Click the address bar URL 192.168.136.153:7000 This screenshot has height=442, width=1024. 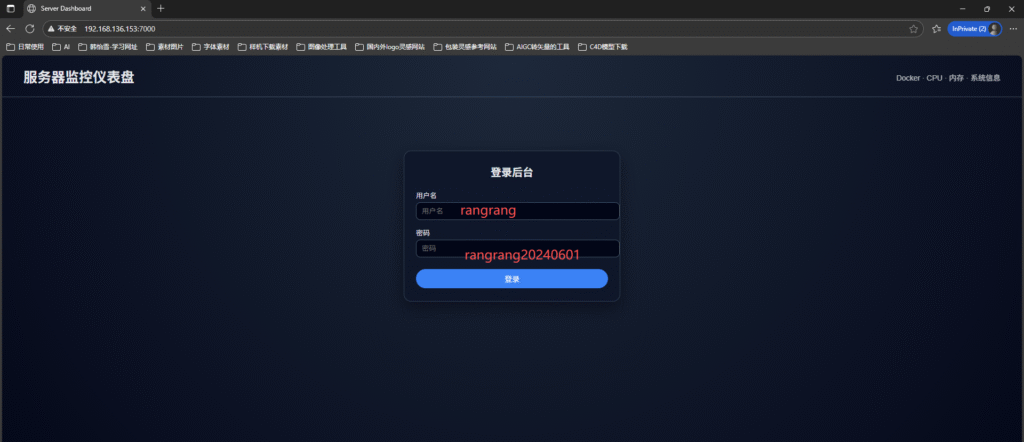tap(120, 29)
